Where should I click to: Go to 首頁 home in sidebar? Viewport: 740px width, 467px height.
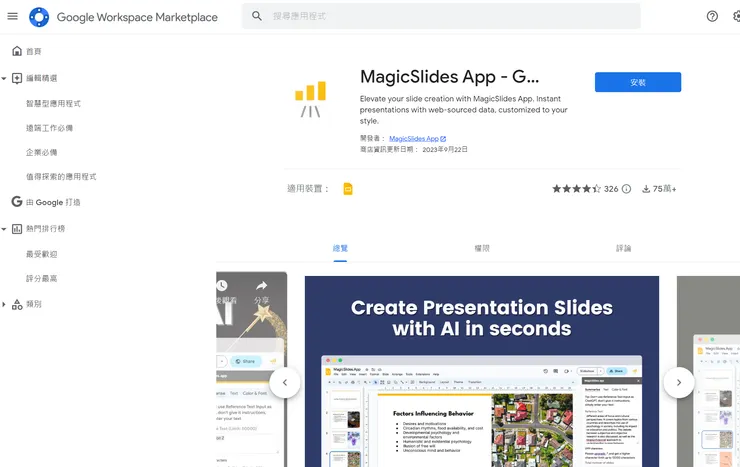point(34,51)
